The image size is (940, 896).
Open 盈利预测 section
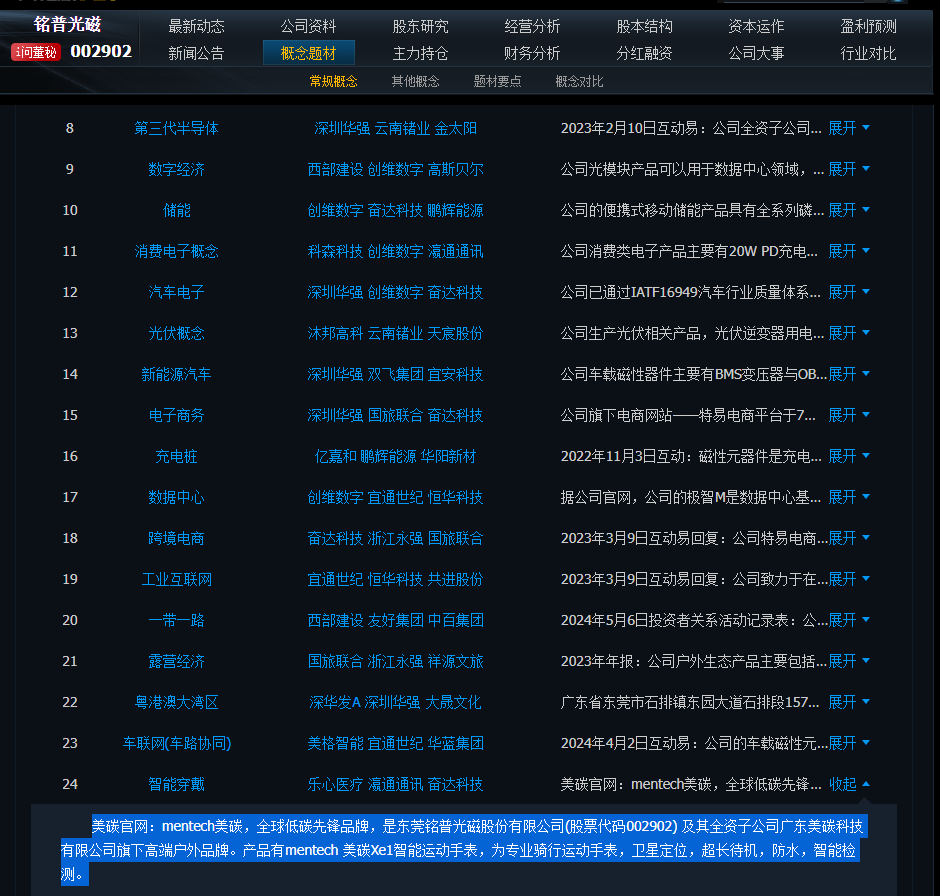pos(868,26)
